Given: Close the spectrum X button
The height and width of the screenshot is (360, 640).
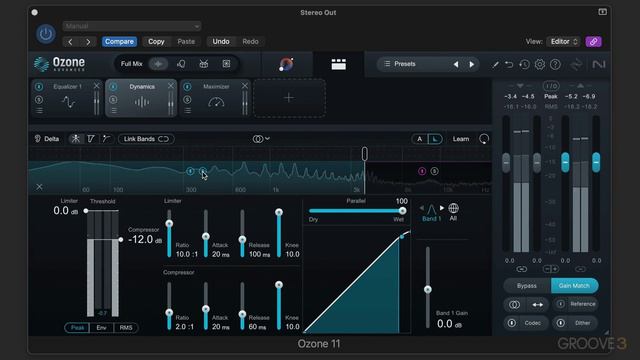Looking at the screenshot, I should pyautogui.click(x=39, y=187).
